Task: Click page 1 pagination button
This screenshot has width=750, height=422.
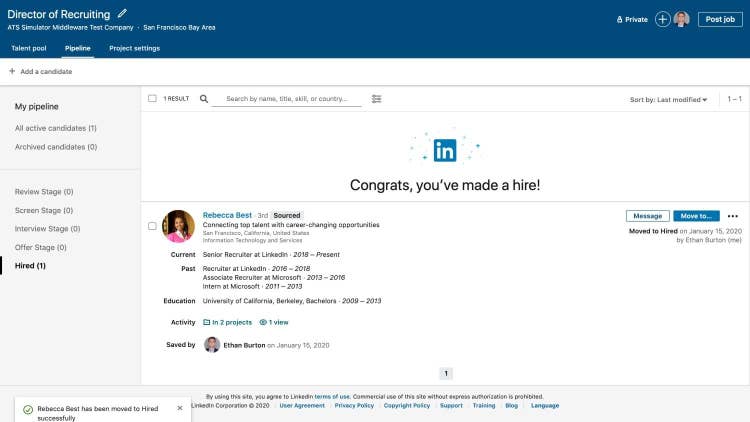Action: [x=446, y=373]
